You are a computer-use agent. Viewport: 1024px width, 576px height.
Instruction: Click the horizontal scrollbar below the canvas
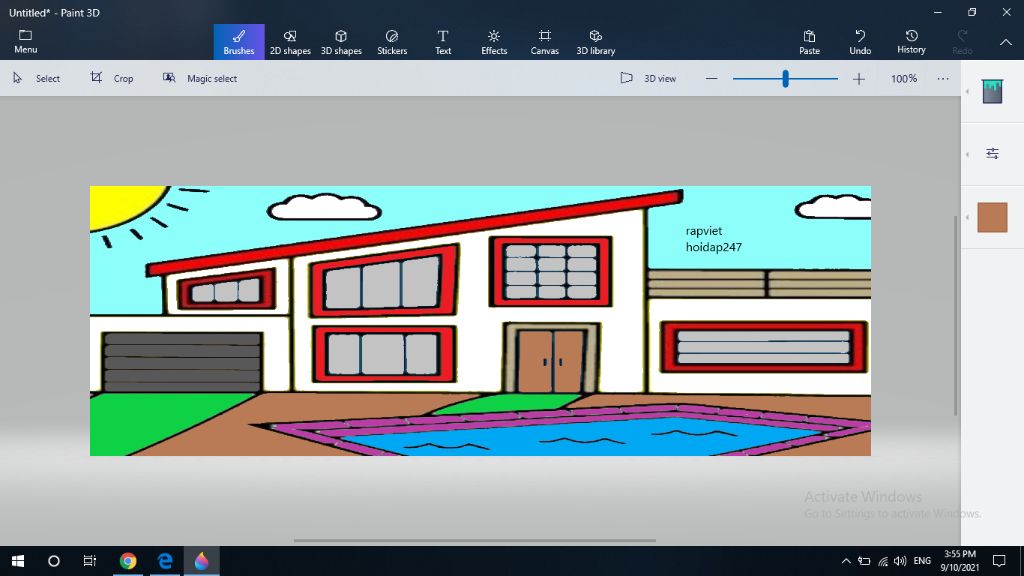click(x=475, y=541)
